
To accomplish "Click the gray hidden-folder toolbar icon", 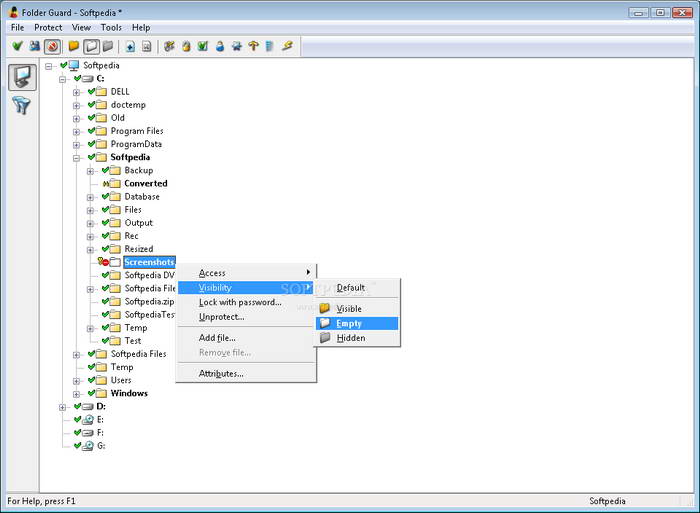I will [108, 46].
